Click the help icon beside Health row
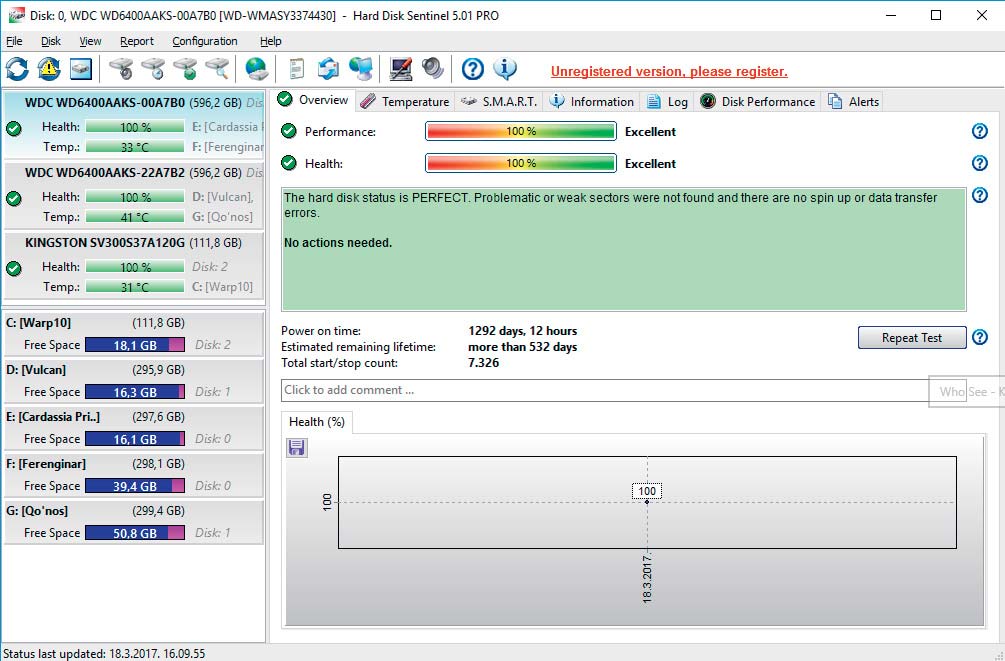Viewport: 1005px width, 661px height. click(979, 163)
